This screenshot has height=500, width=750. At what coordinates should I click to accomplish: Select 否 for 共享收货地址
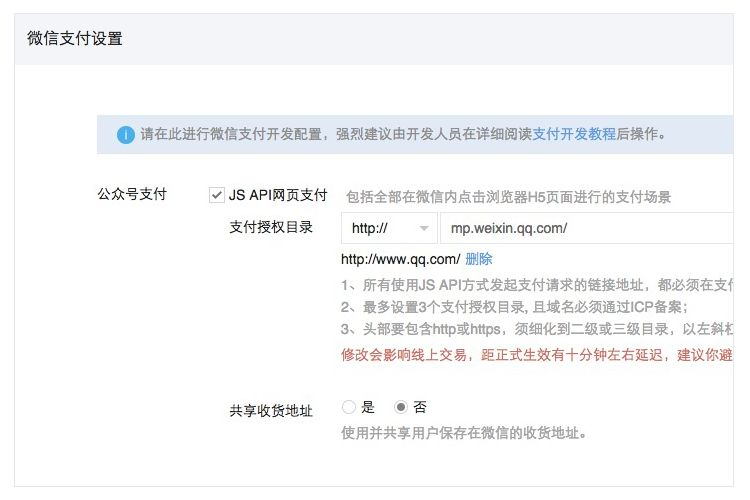coord(402,407)
